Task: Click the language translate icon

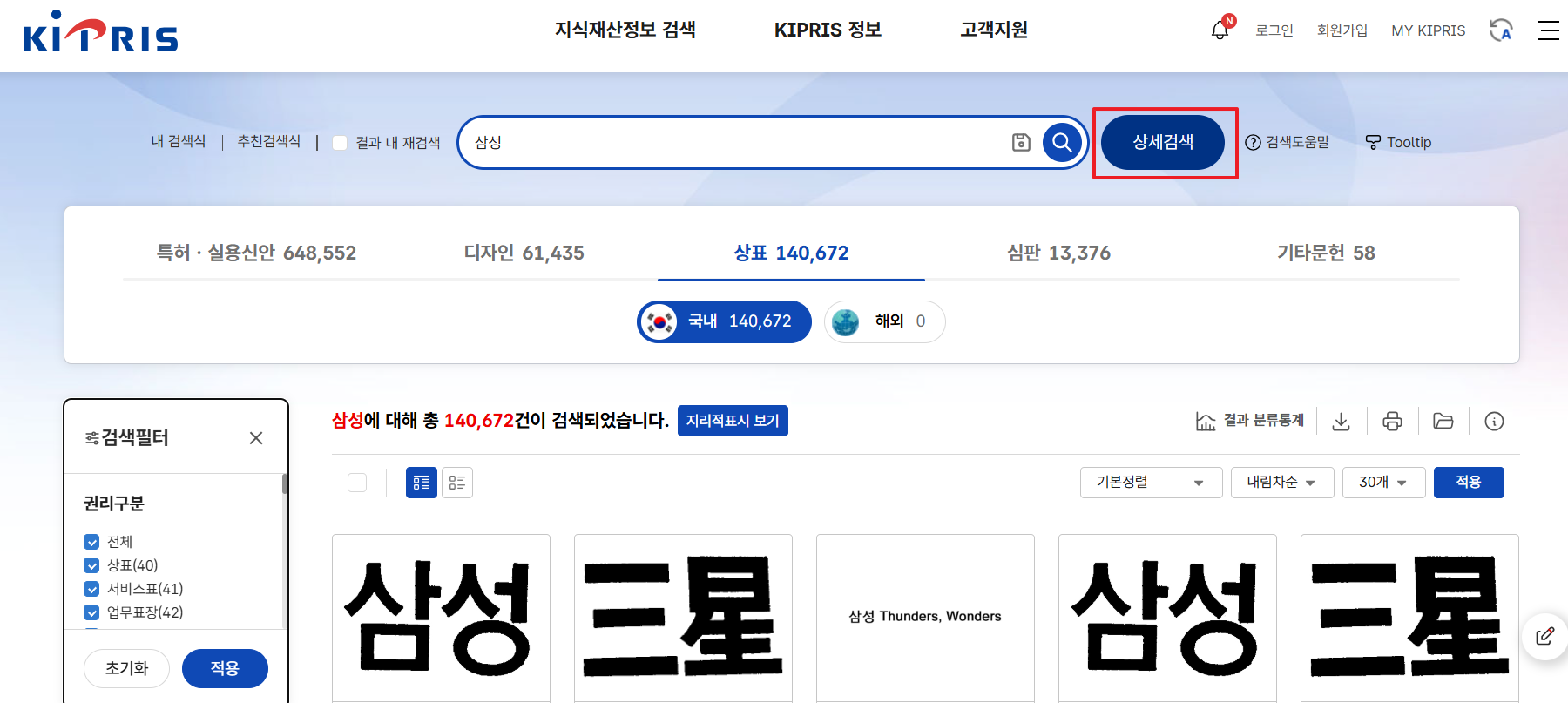Action: coord(1501,30)
